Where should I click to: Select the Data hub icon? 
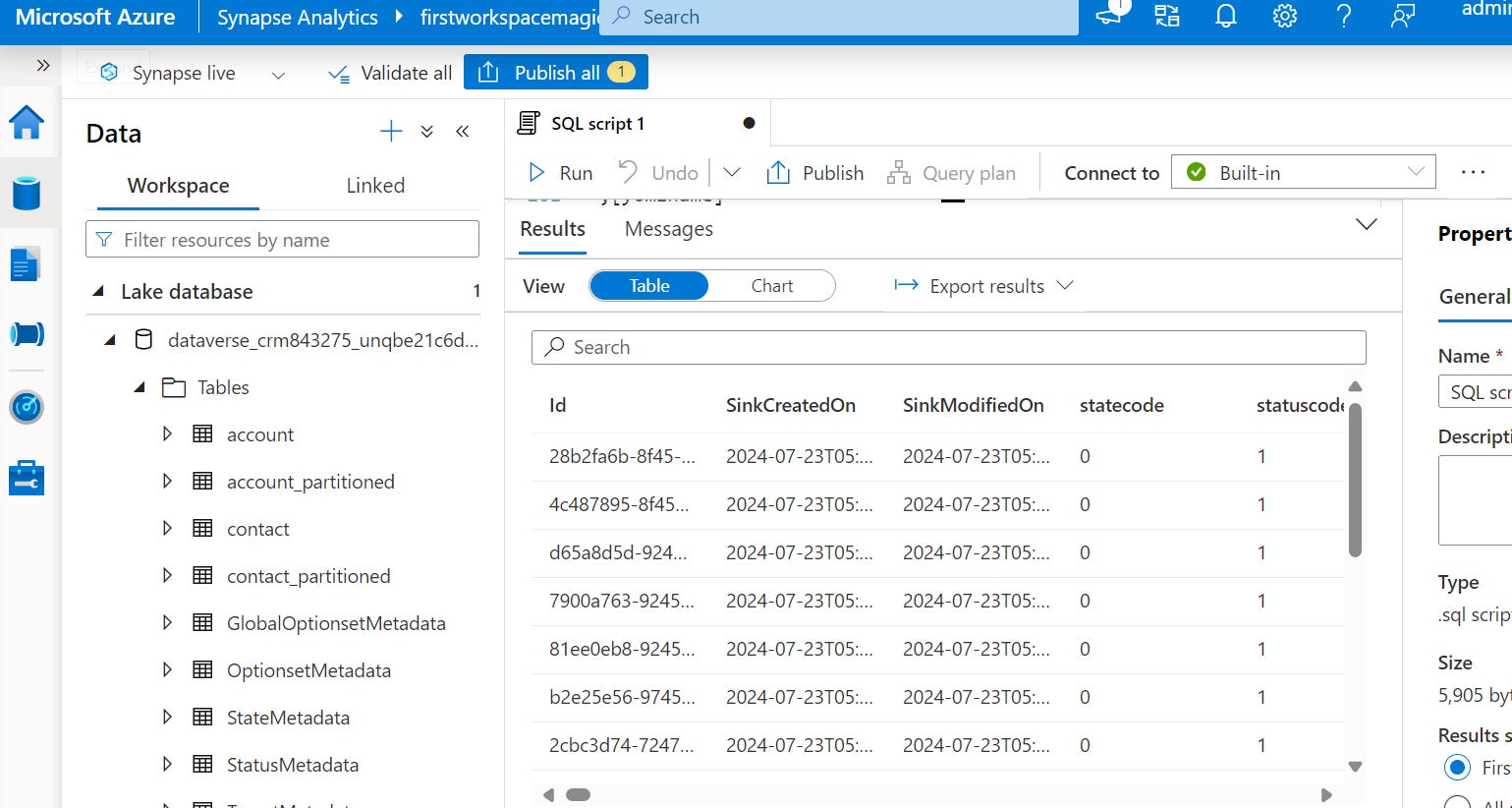click(27, 194)
